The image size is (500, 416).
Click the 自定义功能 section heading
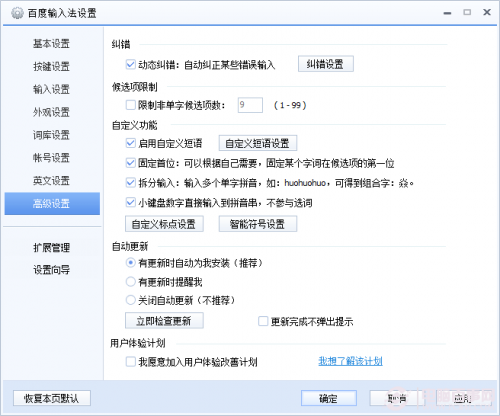coord(134,125)
